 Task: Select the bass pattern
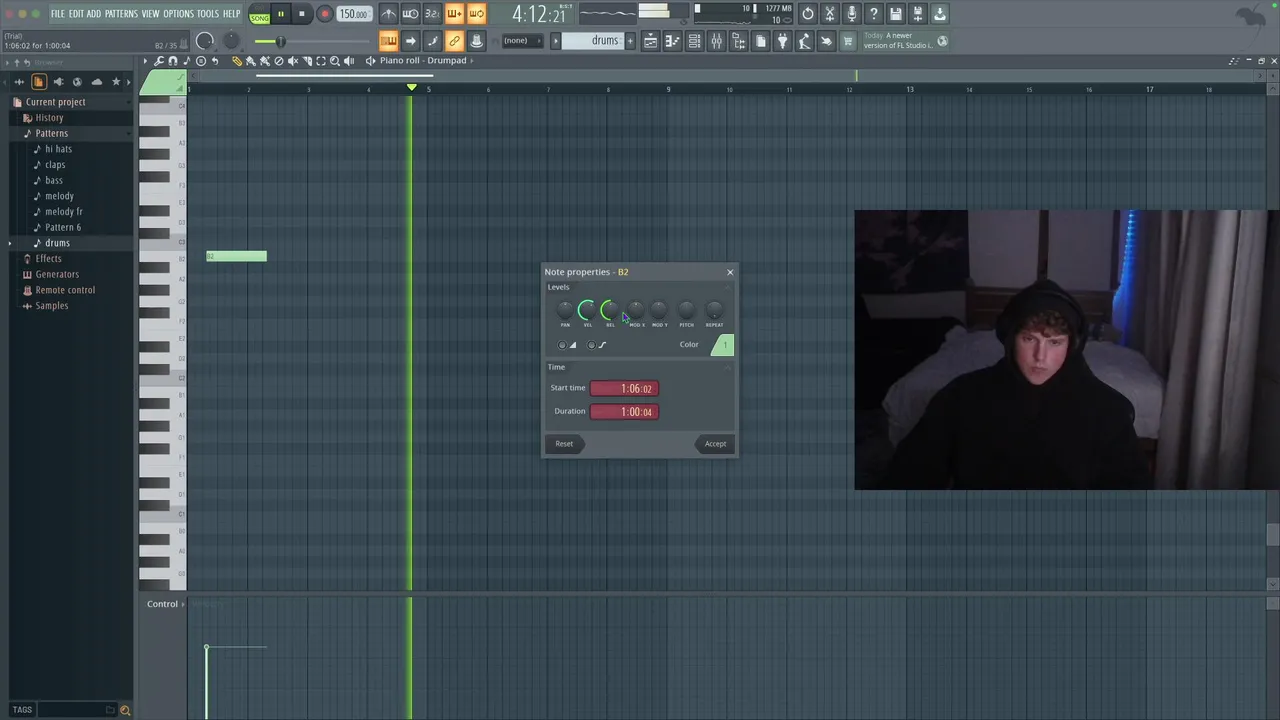[54, 180]
